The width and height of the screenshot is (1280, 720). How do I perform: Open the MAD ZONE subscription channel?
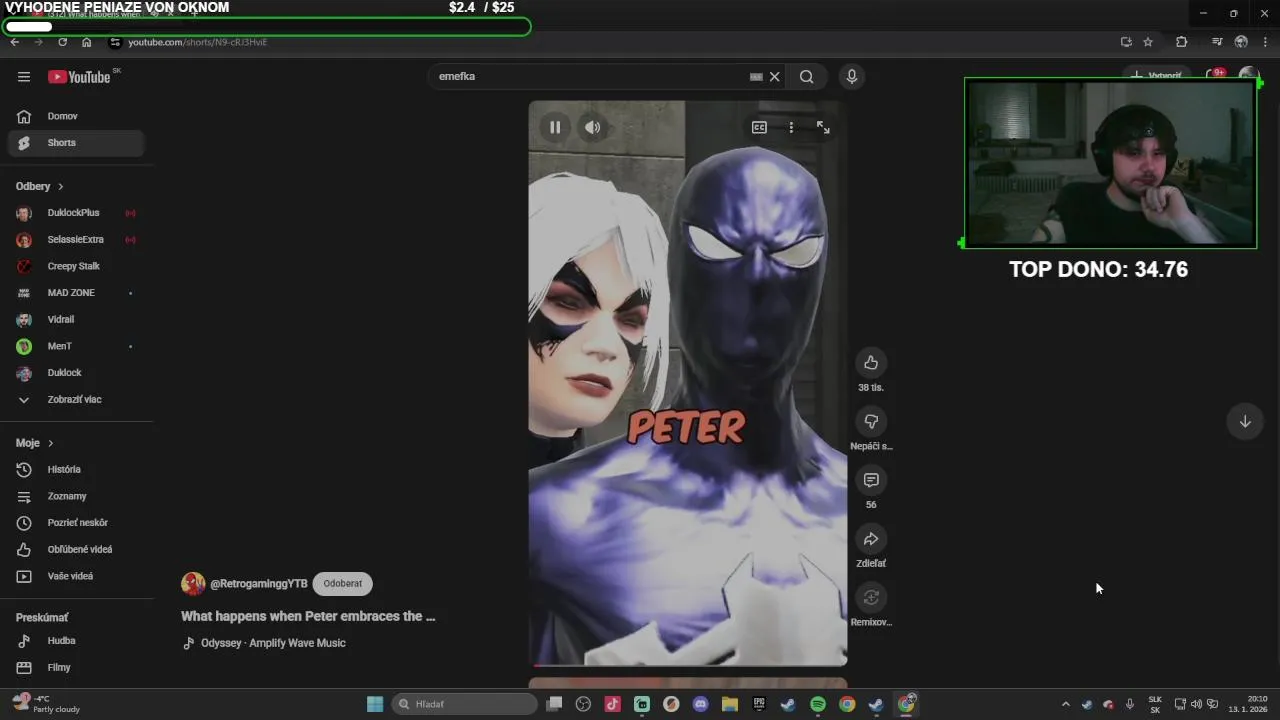[76, 293]
